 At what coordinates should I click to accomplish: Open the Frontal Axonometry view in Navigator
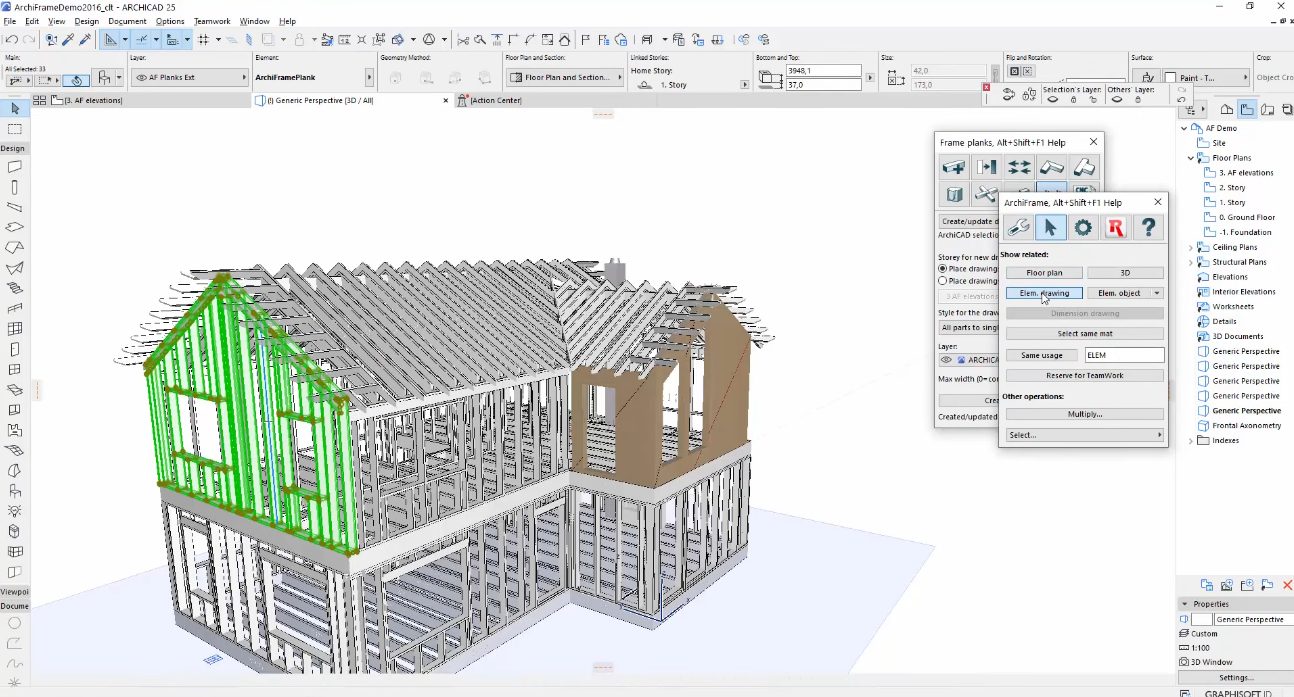(x=1246, y=425)
